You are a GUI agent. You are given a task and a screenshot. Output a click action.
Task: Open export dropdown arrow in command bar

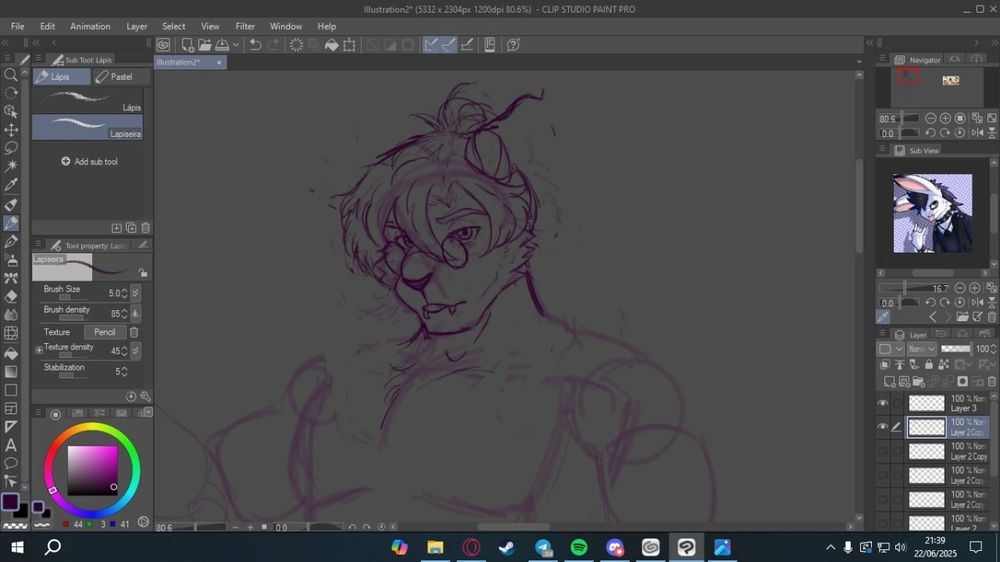pyautogui.click(x=236, y=45)
